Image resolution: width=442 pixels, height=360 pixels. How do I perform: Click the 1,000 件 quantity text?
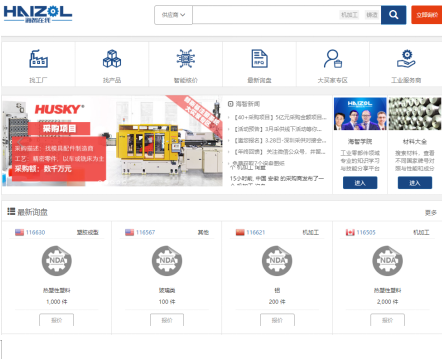point(57,302)
